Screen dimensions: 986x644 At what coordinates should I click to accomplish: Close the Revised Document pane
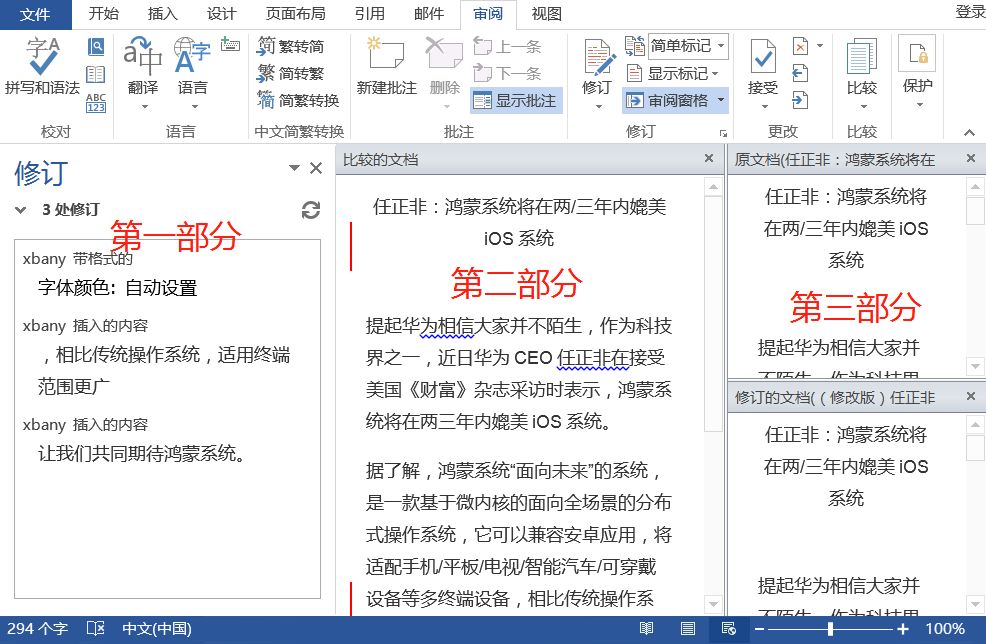pos(971,396)
